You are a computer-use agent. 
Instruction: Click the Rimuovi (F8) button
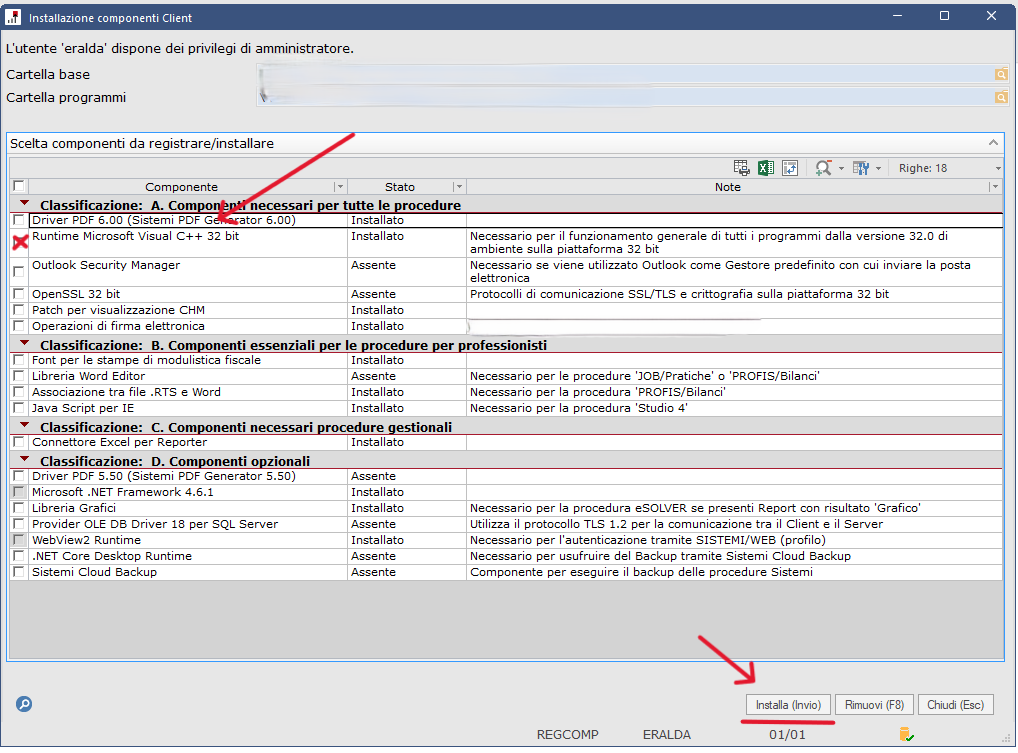874,705
